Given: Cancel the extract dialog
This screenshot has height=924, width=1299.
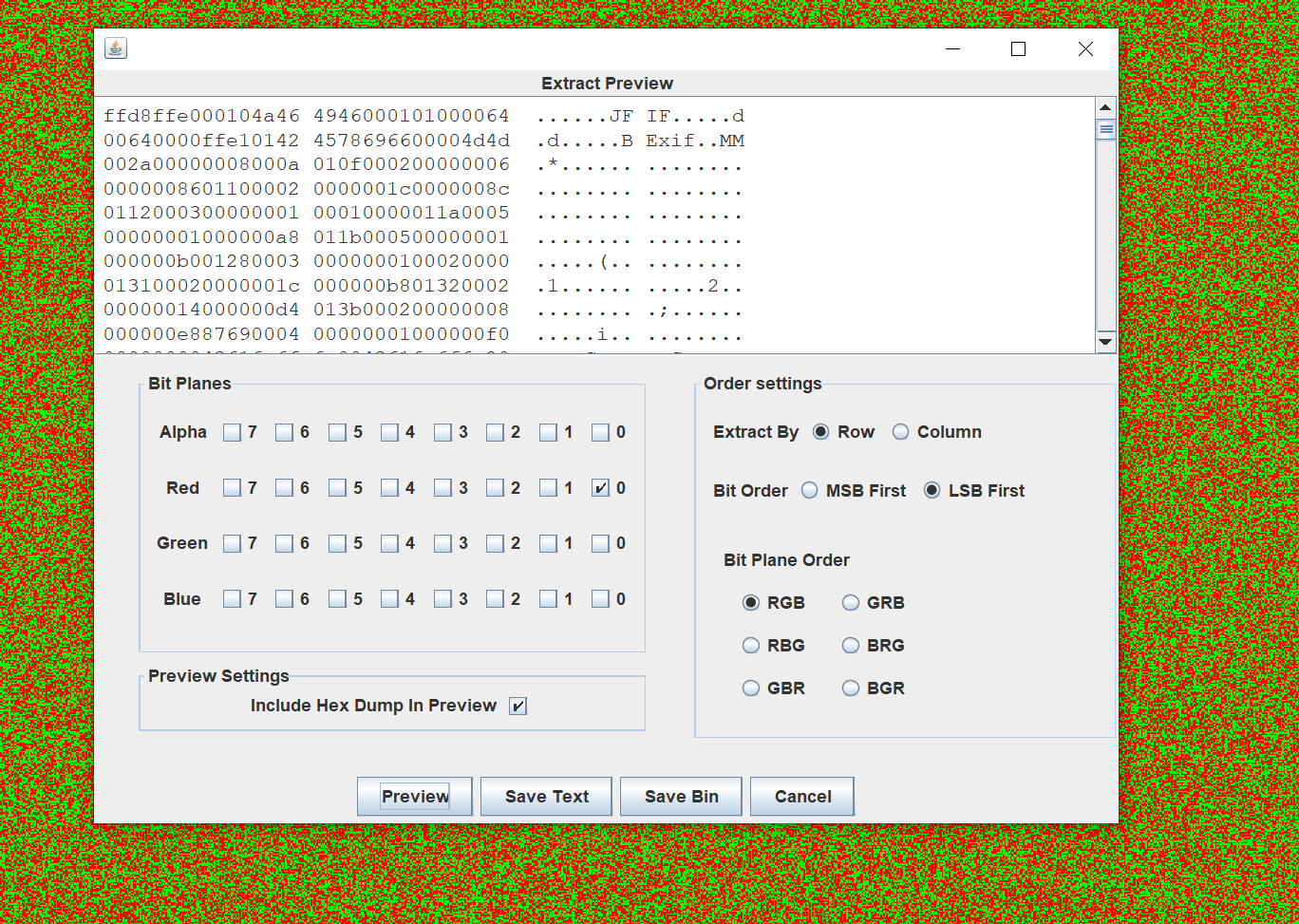Looking at the screenshot, I should coord(802,796).
